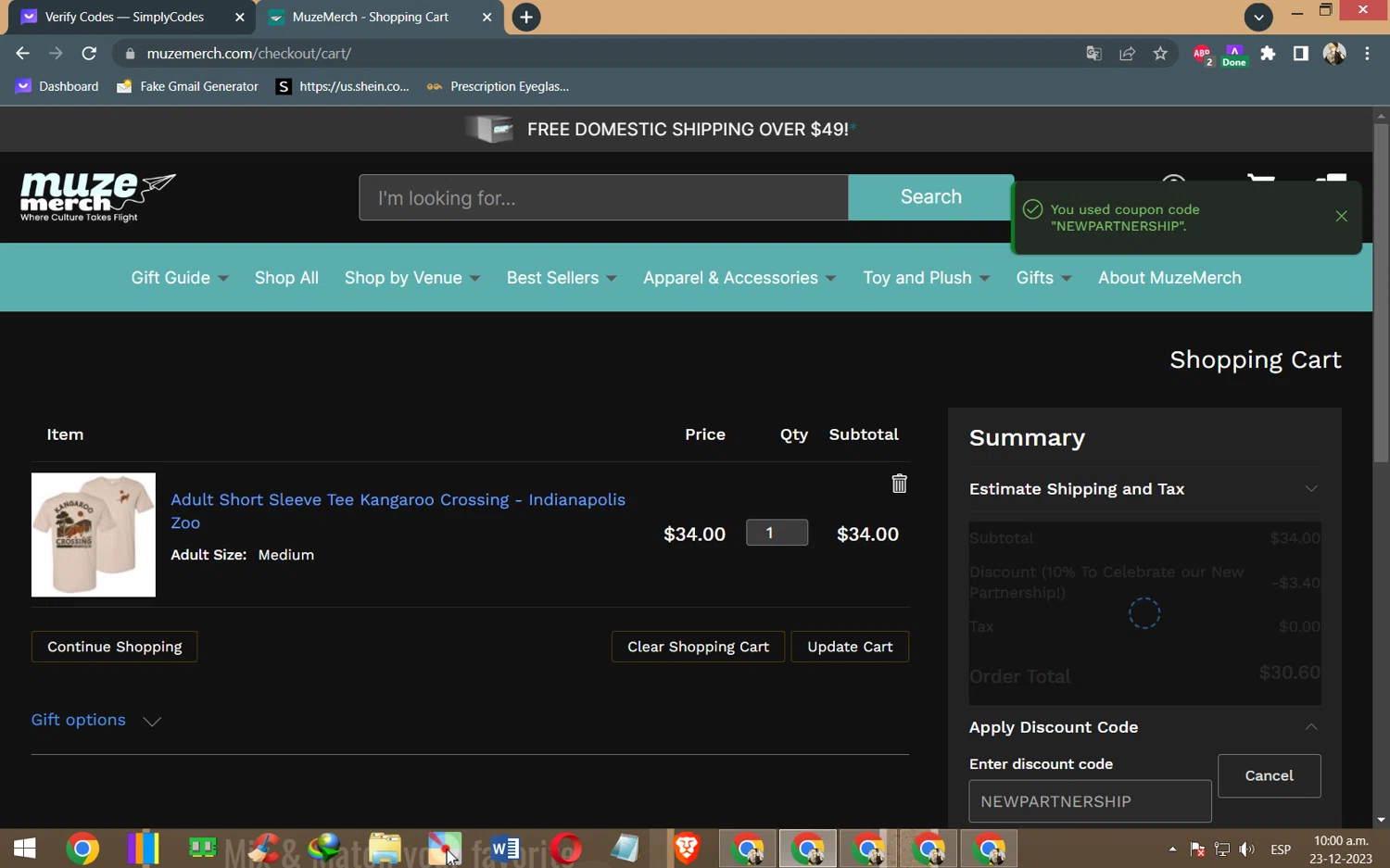Expand the Apparel & Accessories menu
This screenshot has height=868, width=1390.
click(739, 278)
